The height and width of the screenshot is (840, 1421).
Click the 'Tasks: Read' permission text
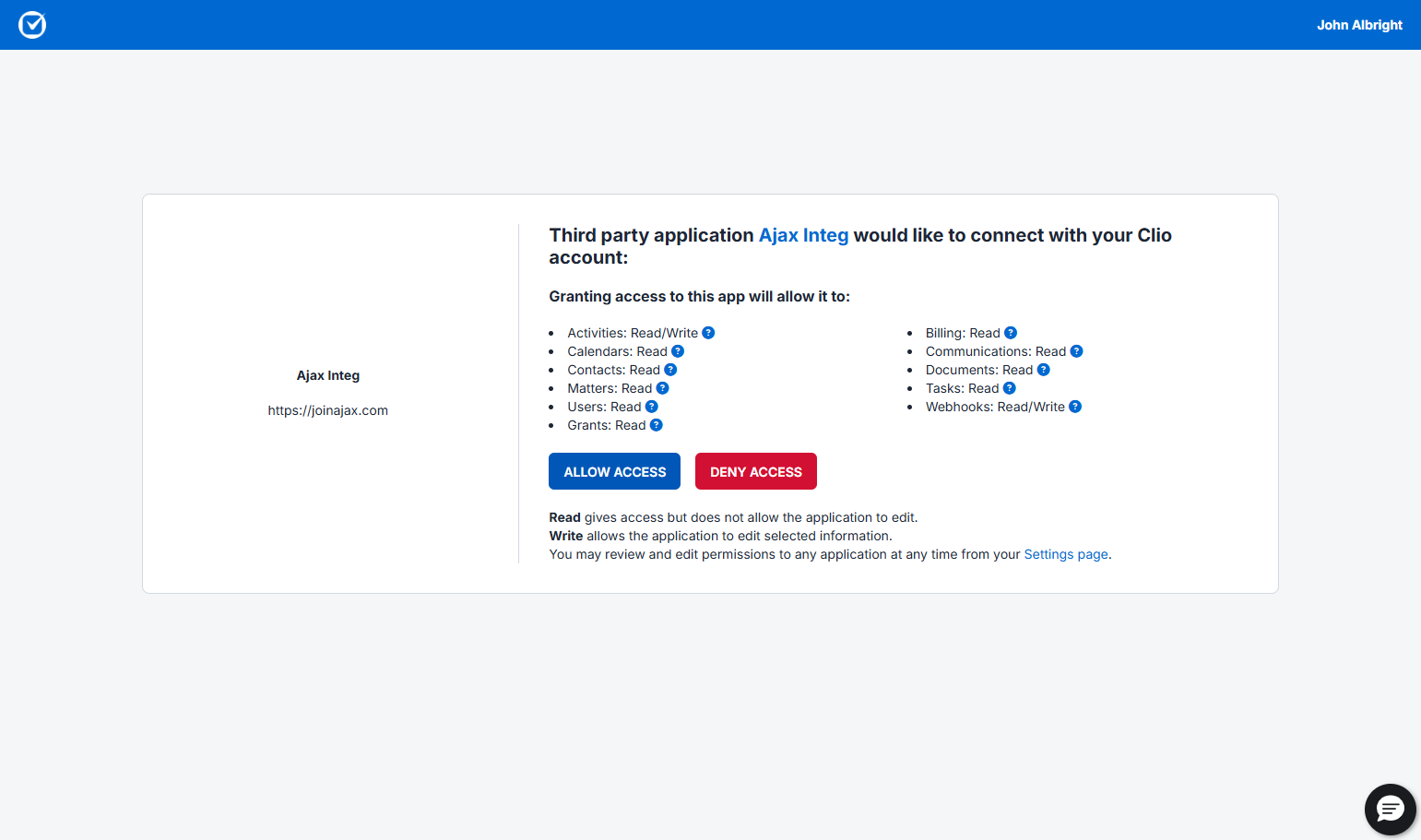coord(963,388)
